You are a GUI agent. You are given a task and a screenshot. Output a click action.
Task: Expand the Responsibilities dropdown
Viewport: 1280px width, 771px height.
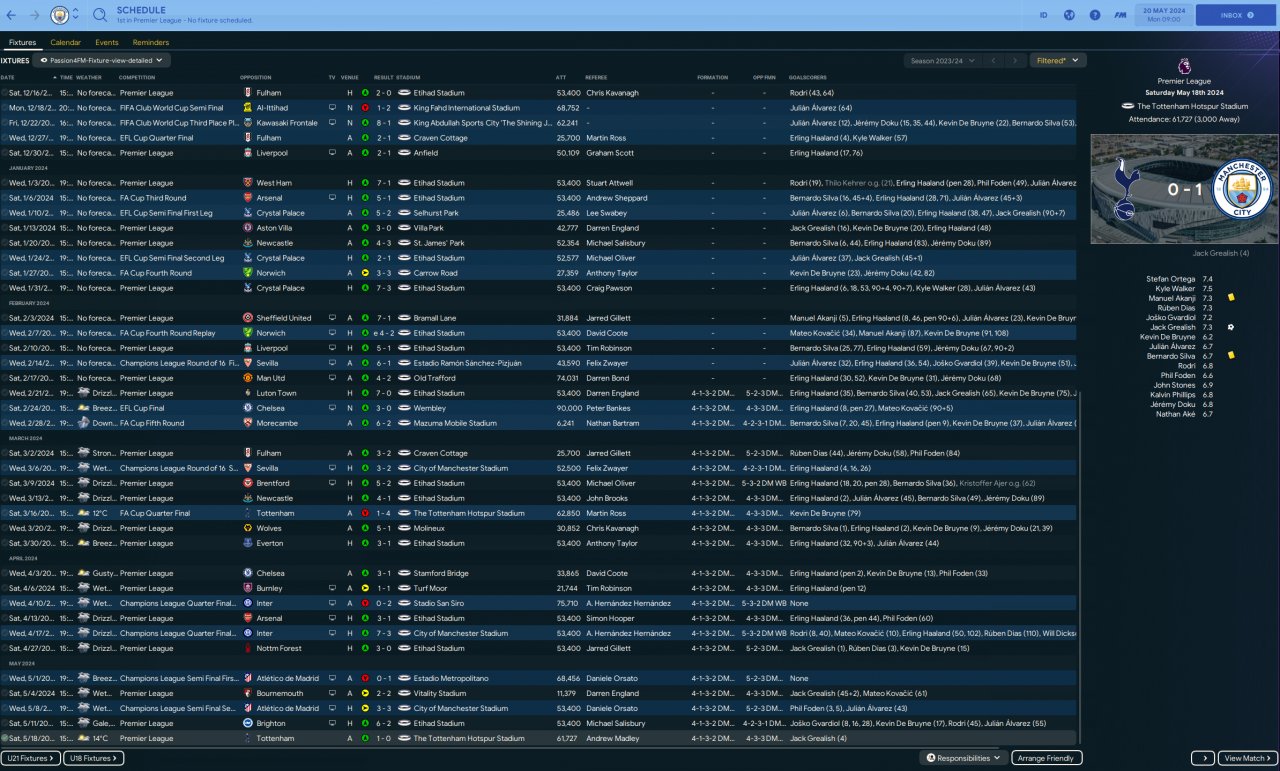click(963, 758)
